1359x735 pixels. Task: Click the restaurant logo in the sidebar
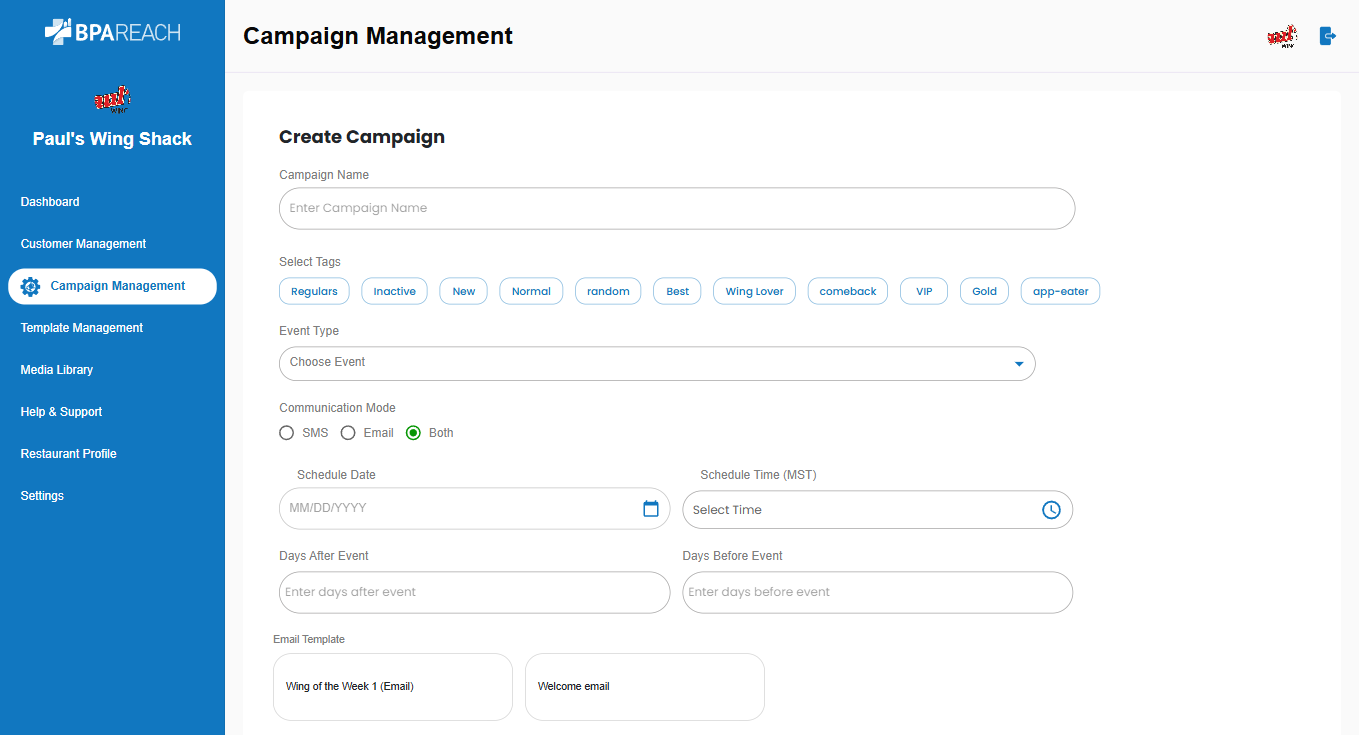[x=112, y=99]
